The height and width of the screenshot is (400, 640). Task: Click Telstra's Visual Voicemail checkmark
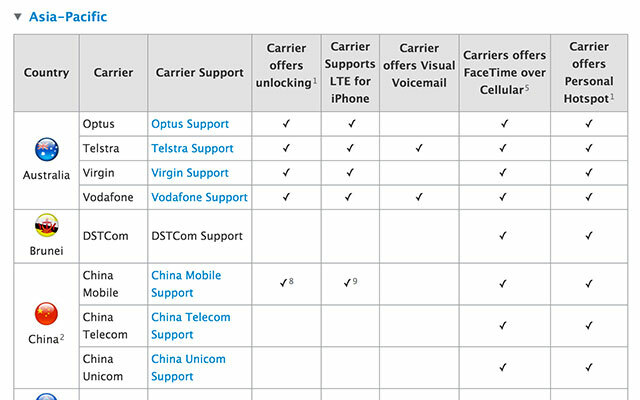coord(419,148)
